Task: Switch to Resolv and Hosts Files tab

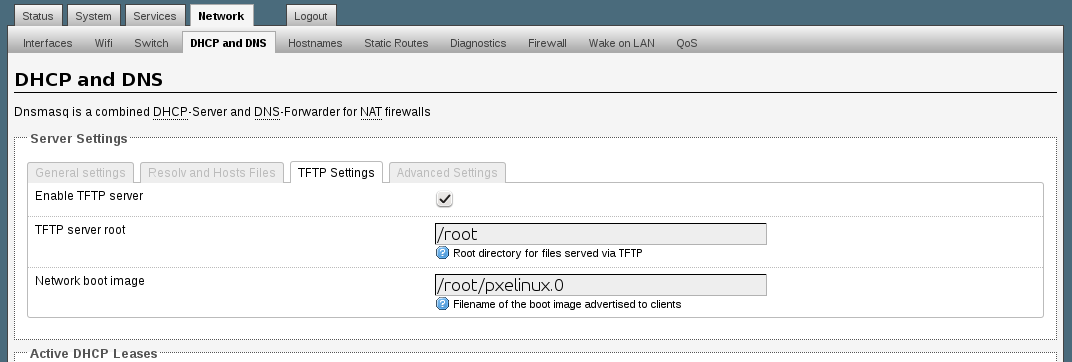Action: pyautogui.click(x=211, y=172)
